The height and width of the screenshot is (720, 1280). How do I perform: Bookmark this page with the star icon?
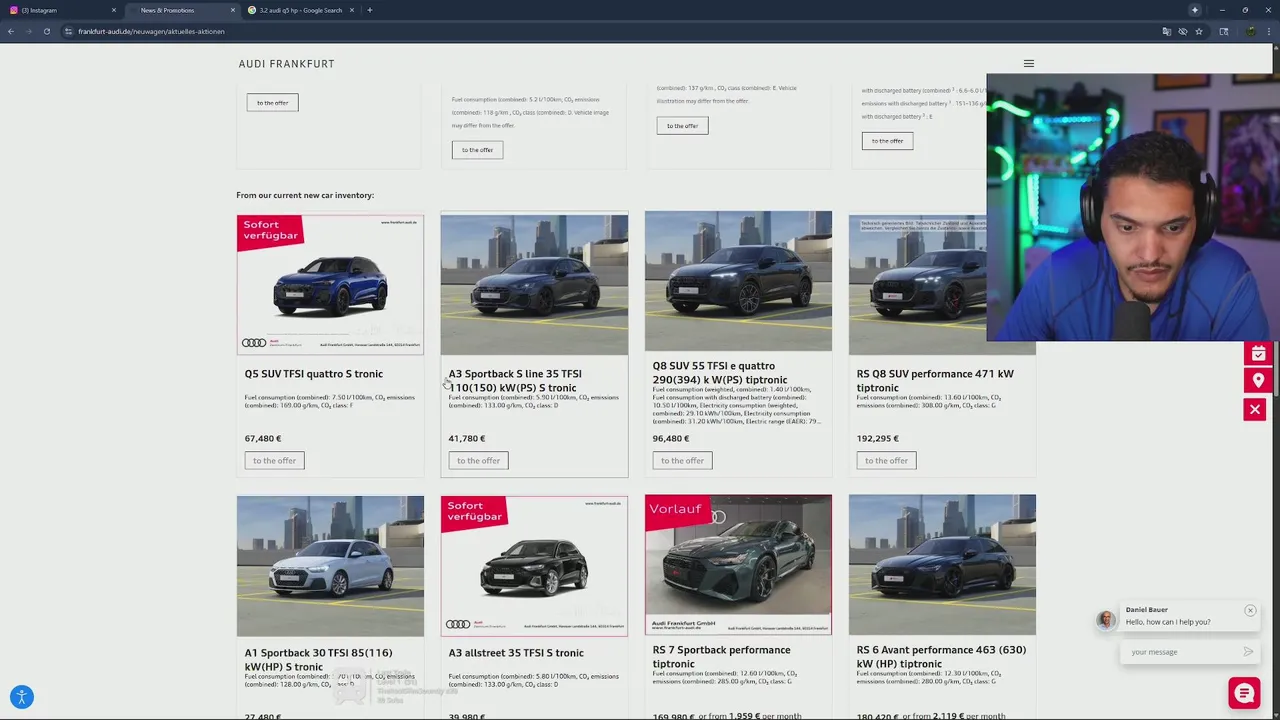[x=1199, y=31]
